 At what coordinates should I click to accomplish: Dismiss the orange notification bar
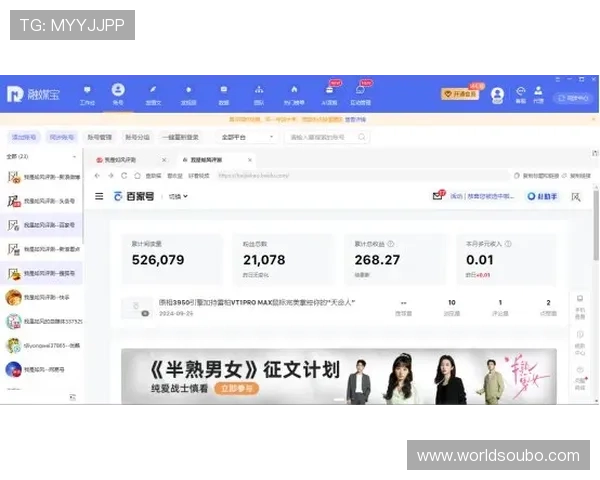tap(594, 120)
